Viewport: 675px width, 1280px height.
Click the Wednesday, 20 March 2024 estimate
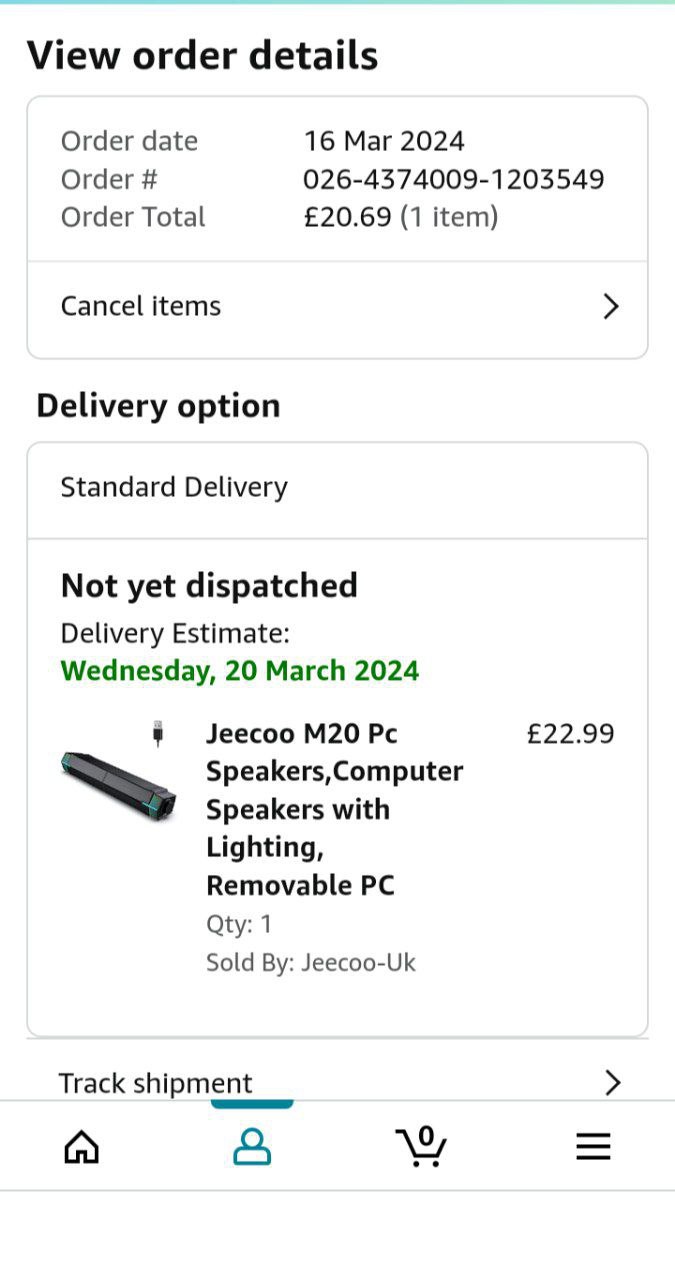tap(240, 670)
